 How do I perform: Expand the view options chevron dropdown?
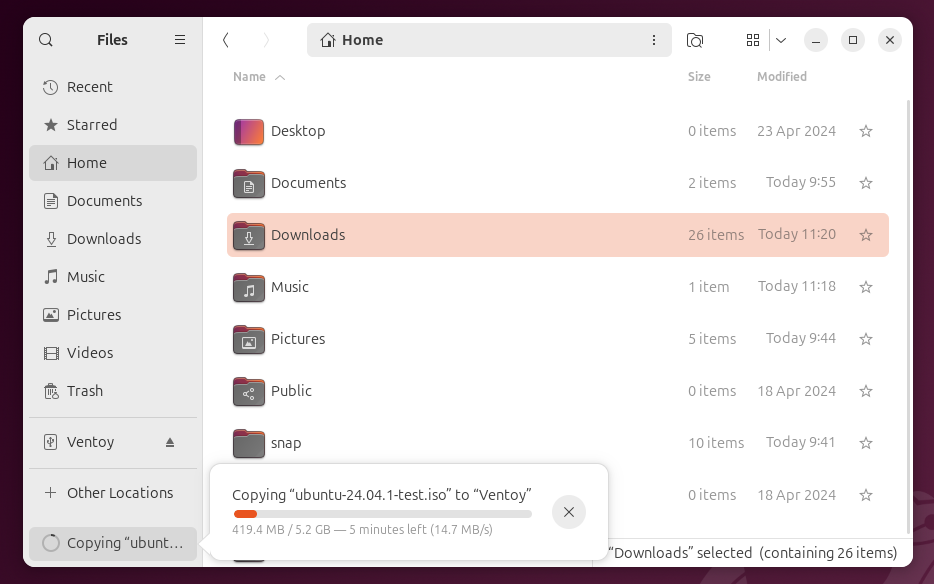(781, 40)
